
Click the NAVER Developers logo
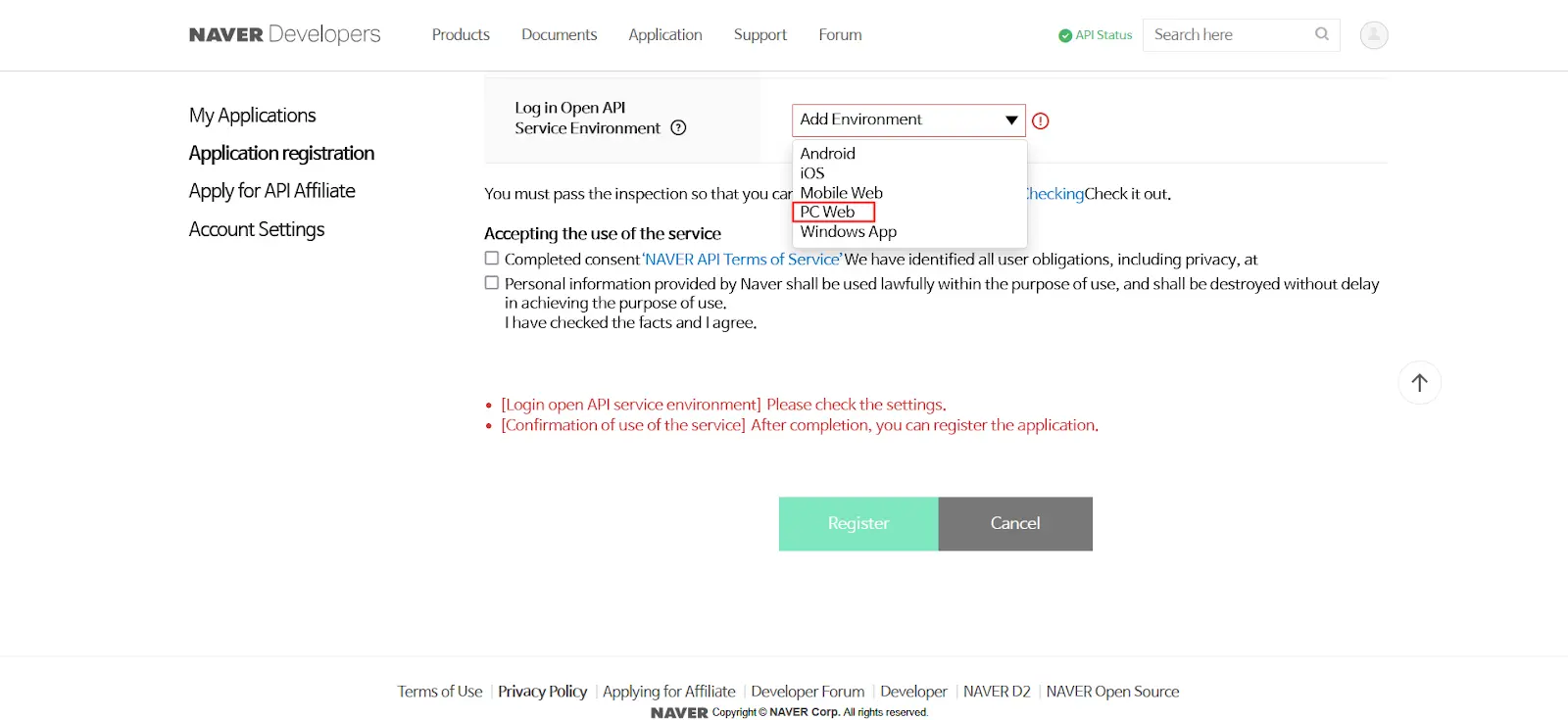pos(284,34)
